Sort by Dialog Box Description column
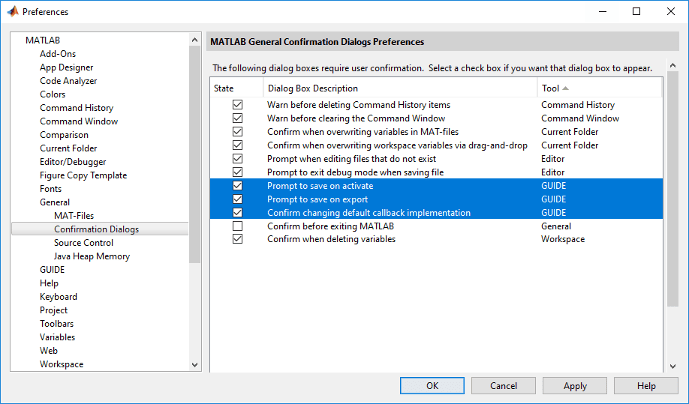This screenshot has width=689, height=404. point(400,89)
